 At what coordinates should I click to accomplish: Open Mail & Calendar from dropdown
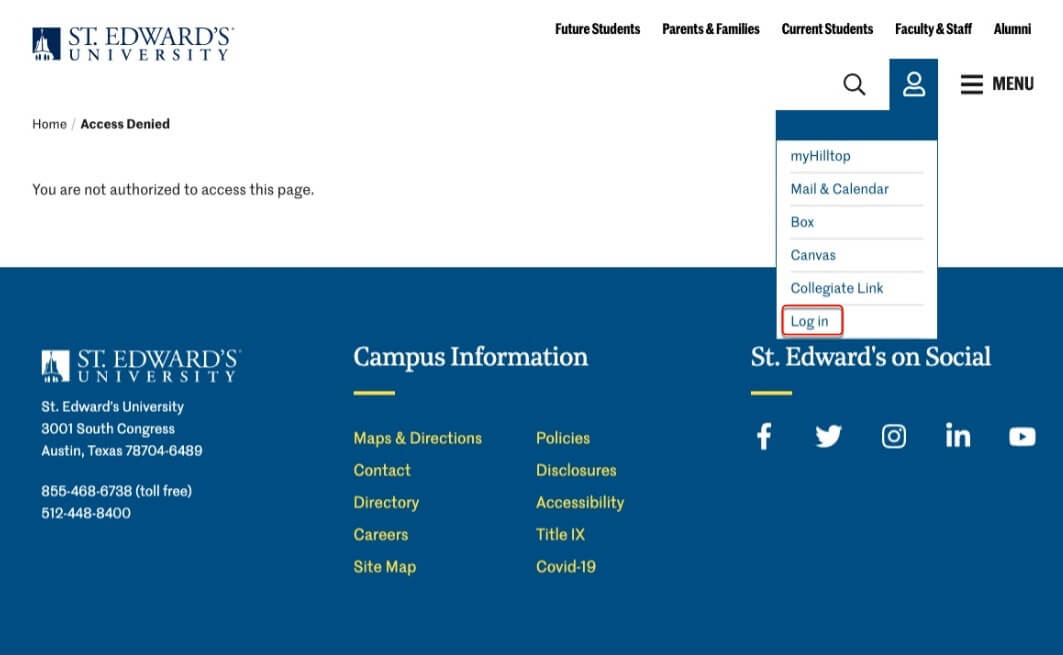click(839, 189)
